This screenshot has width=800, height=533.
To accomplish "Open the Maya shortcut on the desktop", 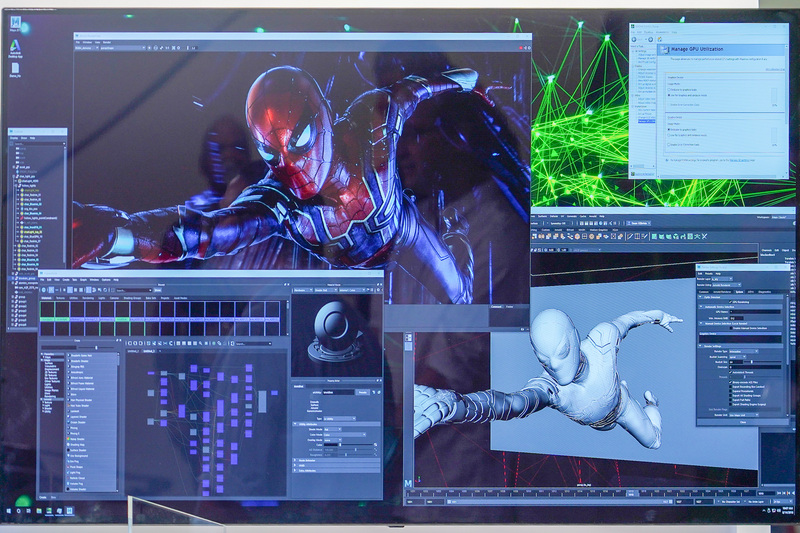I will pyautogui.click(x=16, y=23).
